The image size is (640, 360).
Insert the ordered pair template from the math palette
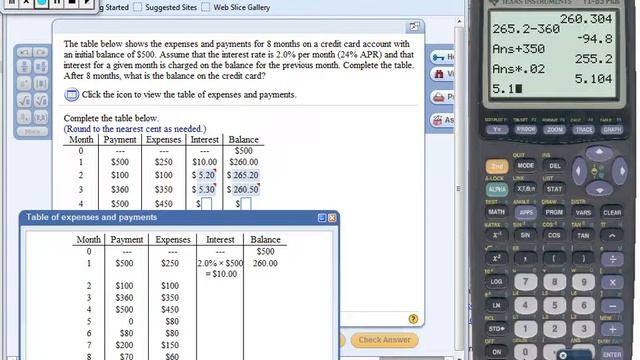(40, 117)
